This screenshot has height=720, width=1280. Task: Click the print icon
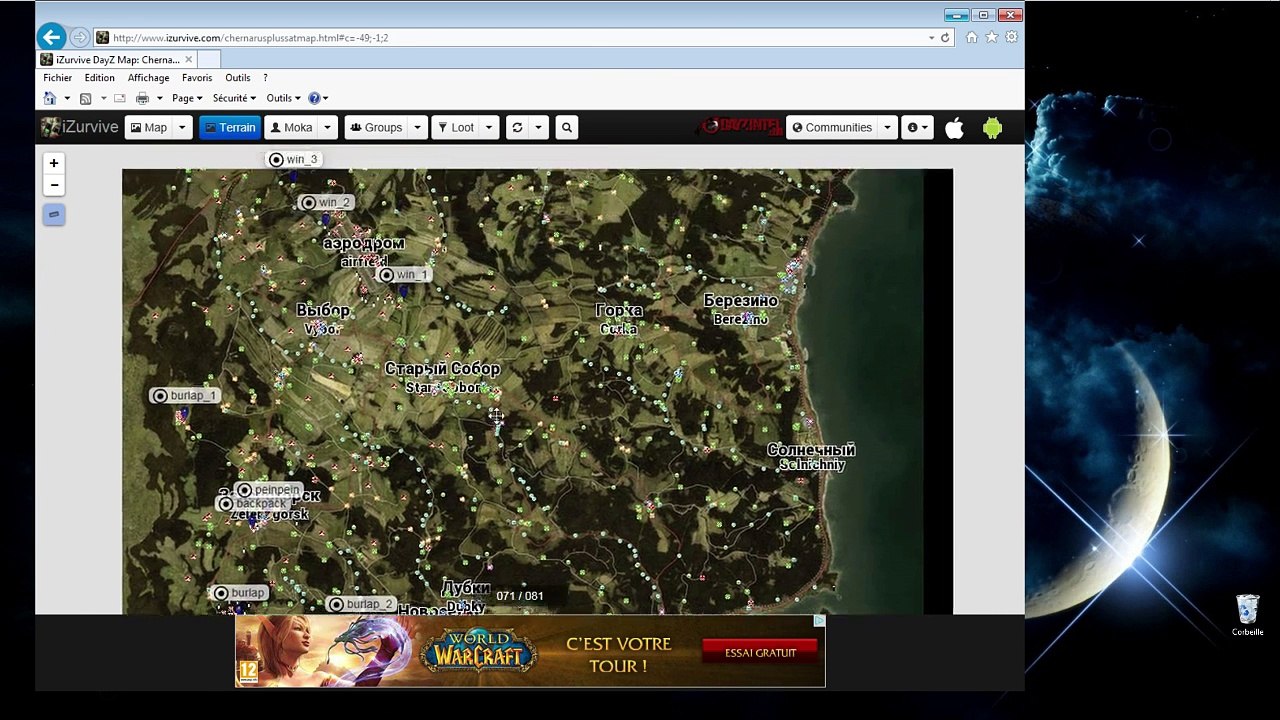tap(142, 98)
